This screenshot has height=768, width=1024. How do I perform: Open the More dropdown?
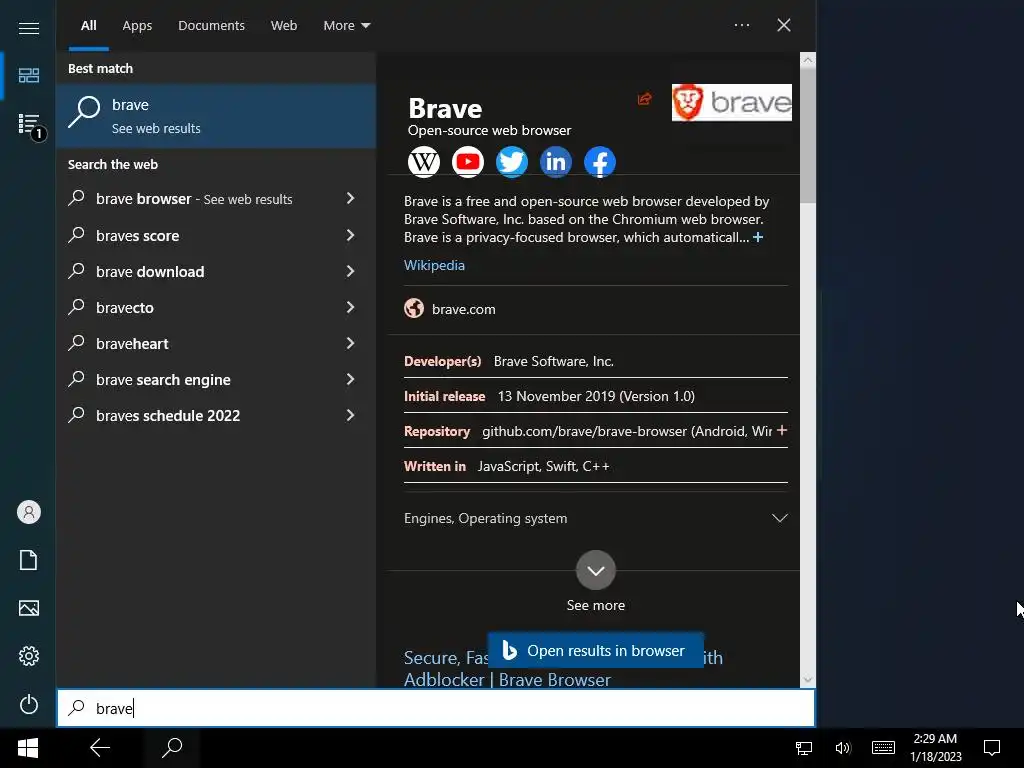347,25
